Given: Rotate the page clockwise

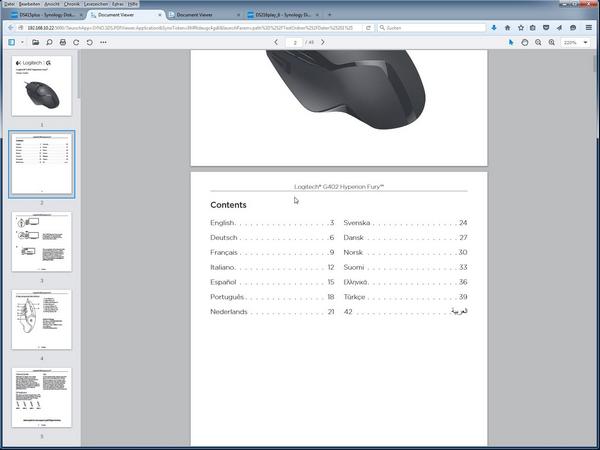Looking at the screenshot, I should 76,42.
